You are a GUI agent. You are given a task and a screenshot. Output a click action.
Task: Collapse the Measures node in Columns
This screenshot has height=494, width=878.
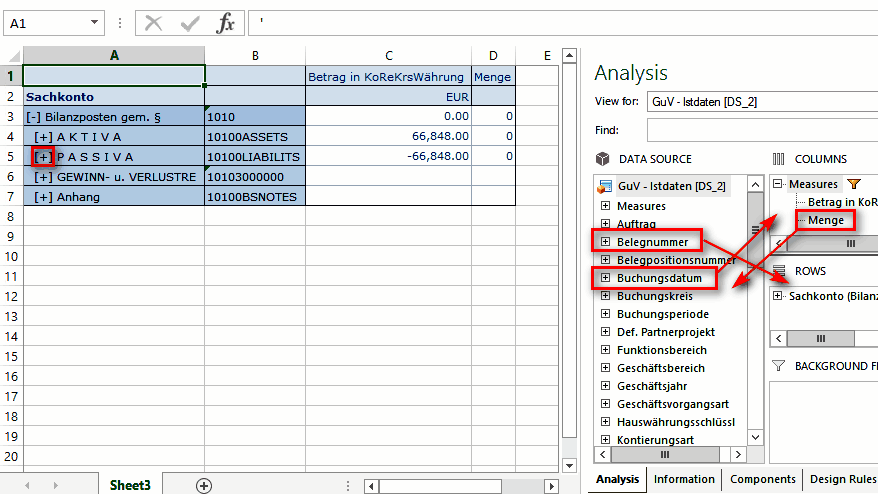pos(778,184)
